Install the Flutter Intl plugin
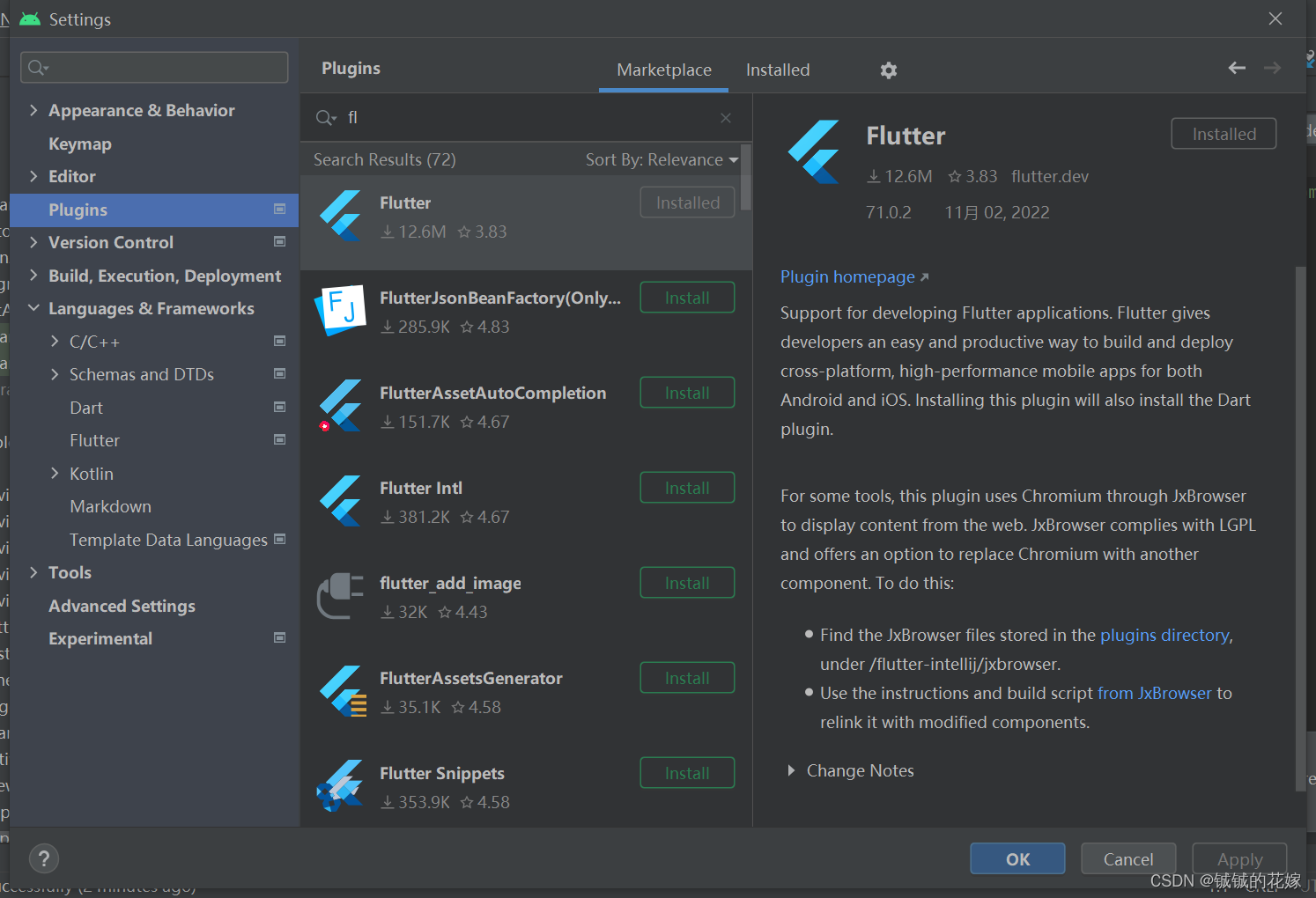The height and width of the screenshot is (898, 1316). (687, 488)
